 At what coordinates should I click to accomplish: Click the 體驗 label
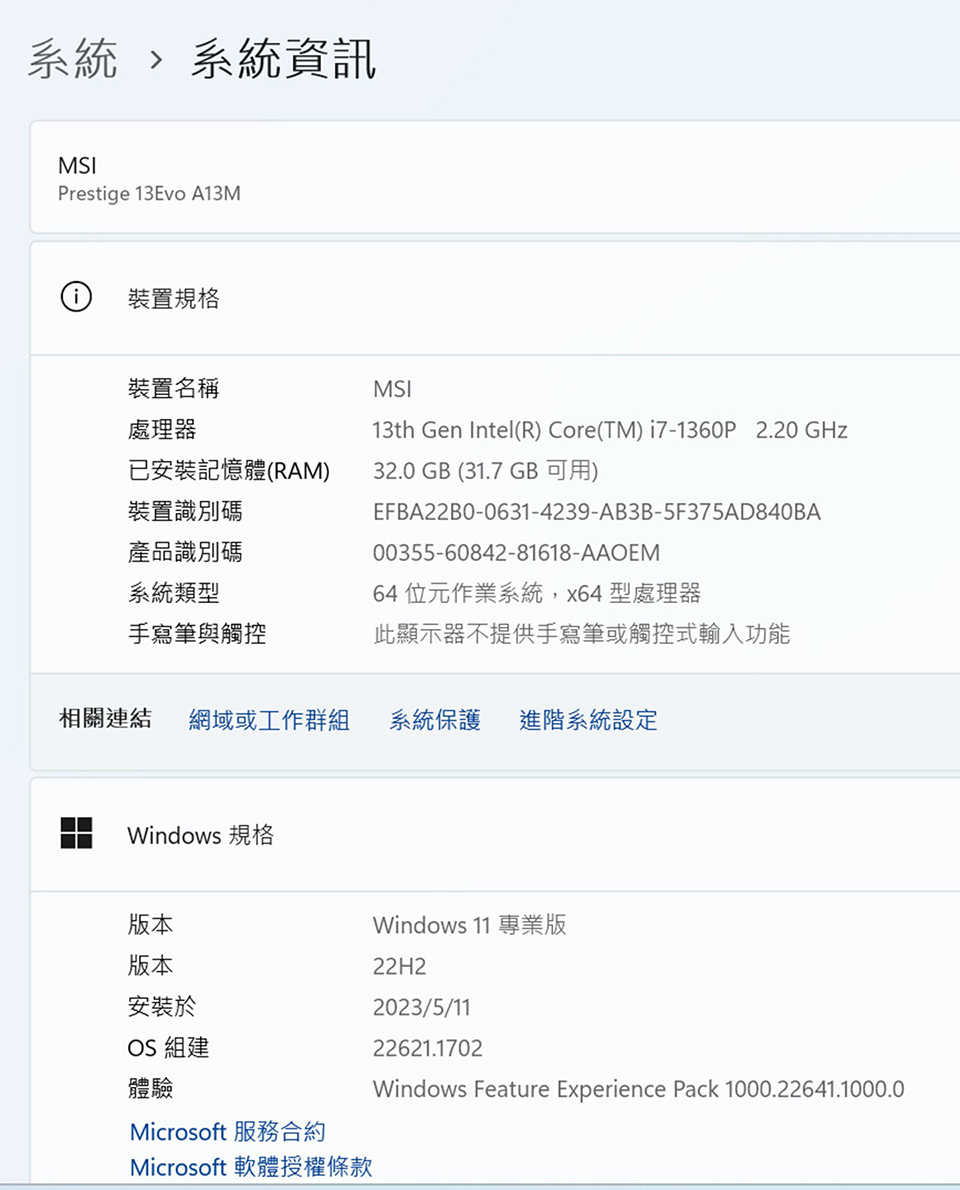(x=151, y=1088)
